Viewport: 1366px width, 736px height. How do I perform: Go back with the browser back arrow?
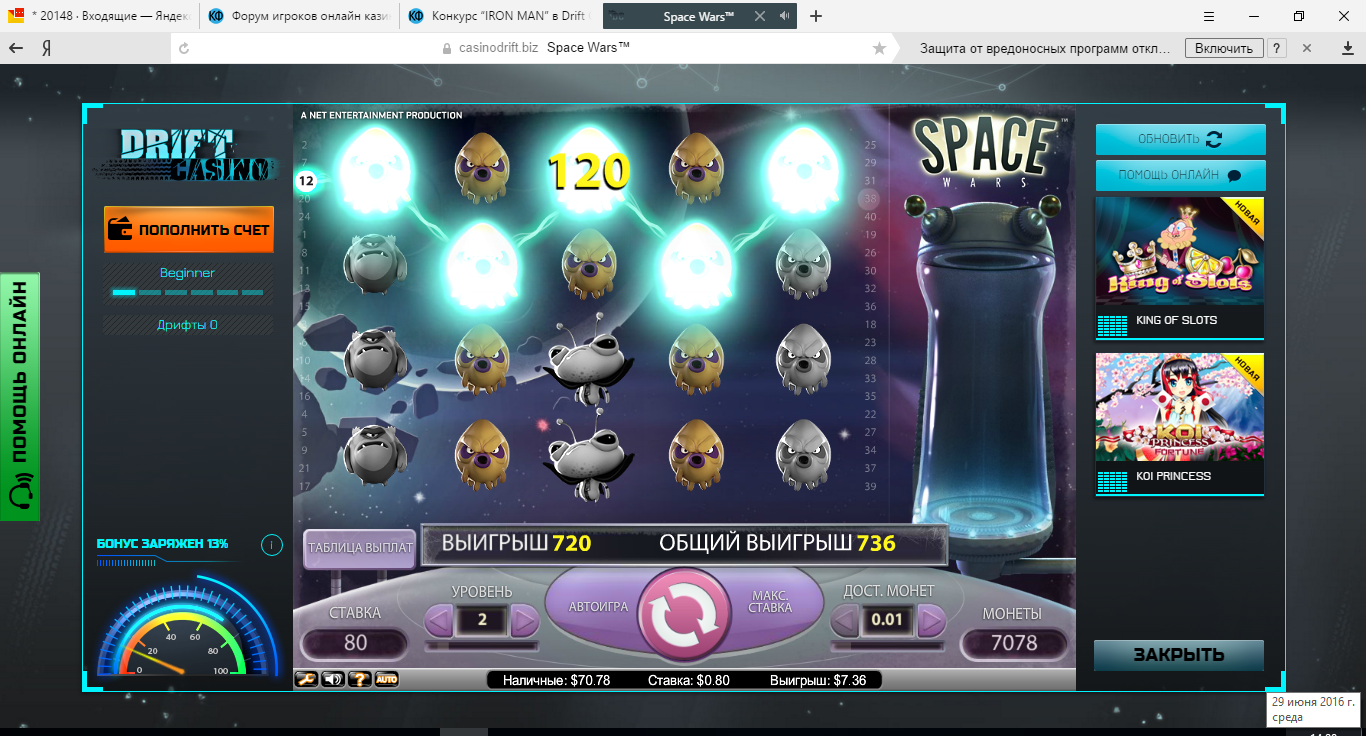click(15, 48)
